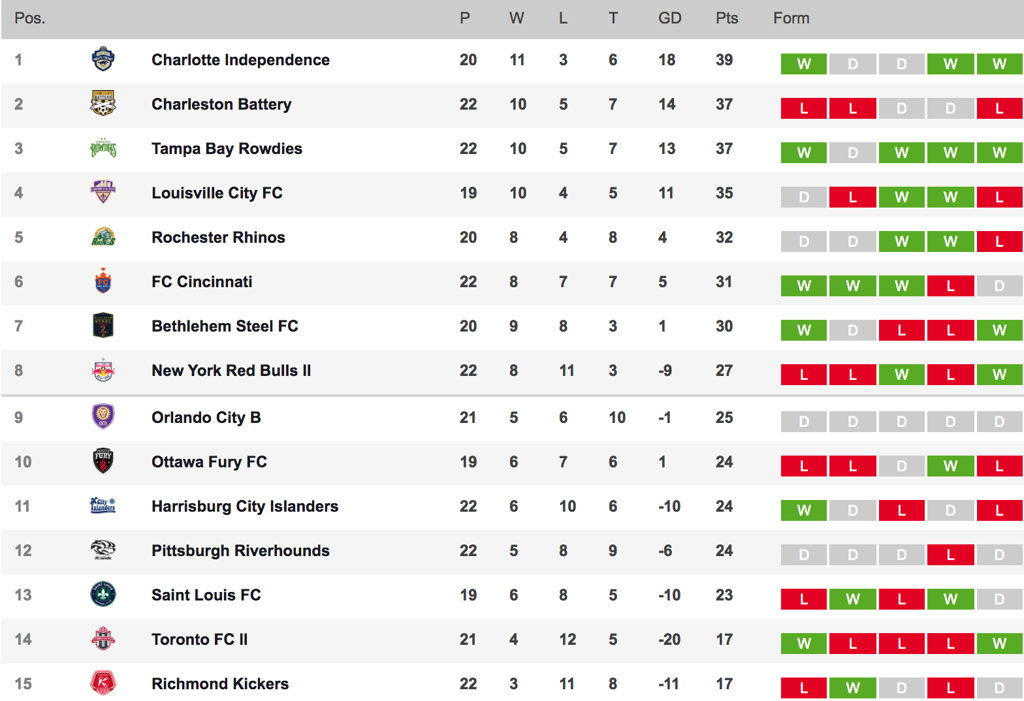This screenshot has width=1024, height=701.
Task: Sort table by Pts column header
Action: click(726, 18)
